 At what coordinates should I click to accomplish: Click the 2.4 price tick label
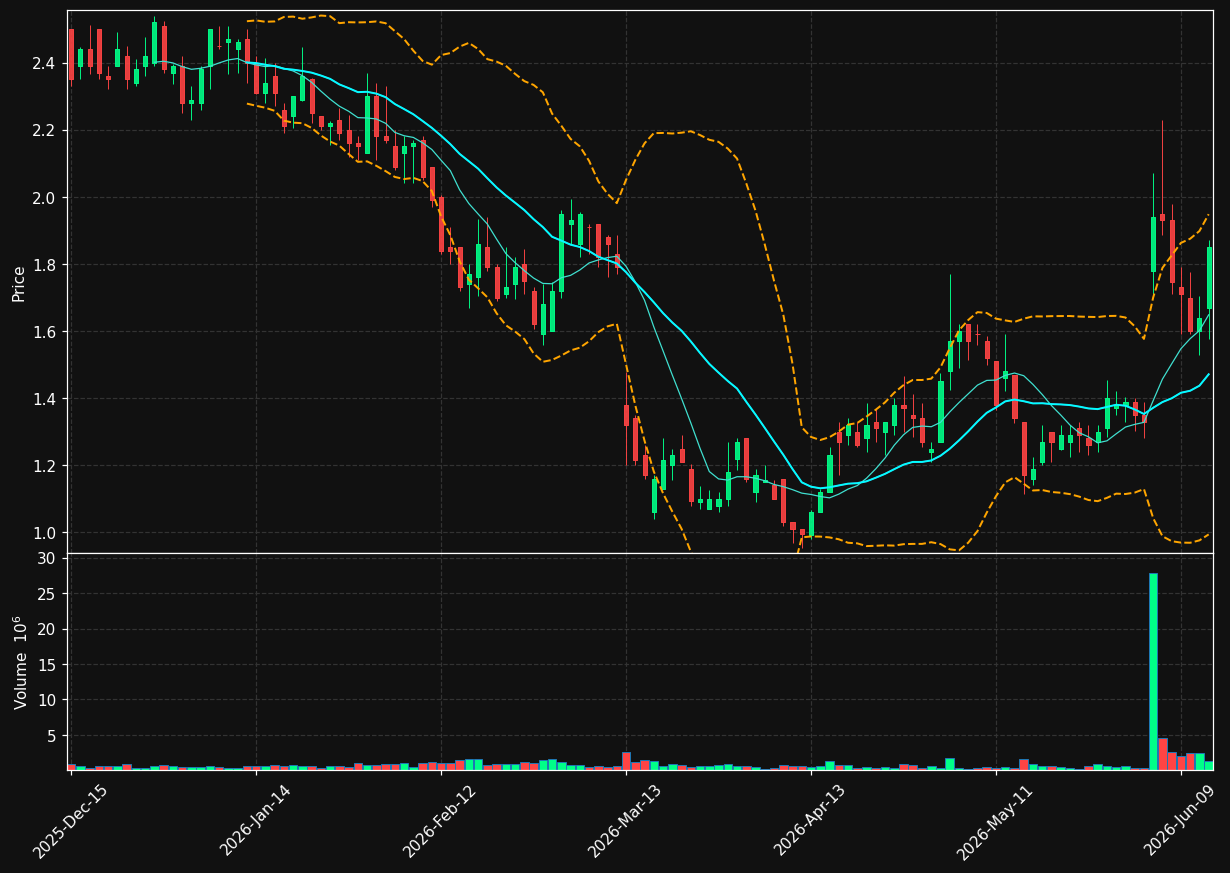[43, 64]
